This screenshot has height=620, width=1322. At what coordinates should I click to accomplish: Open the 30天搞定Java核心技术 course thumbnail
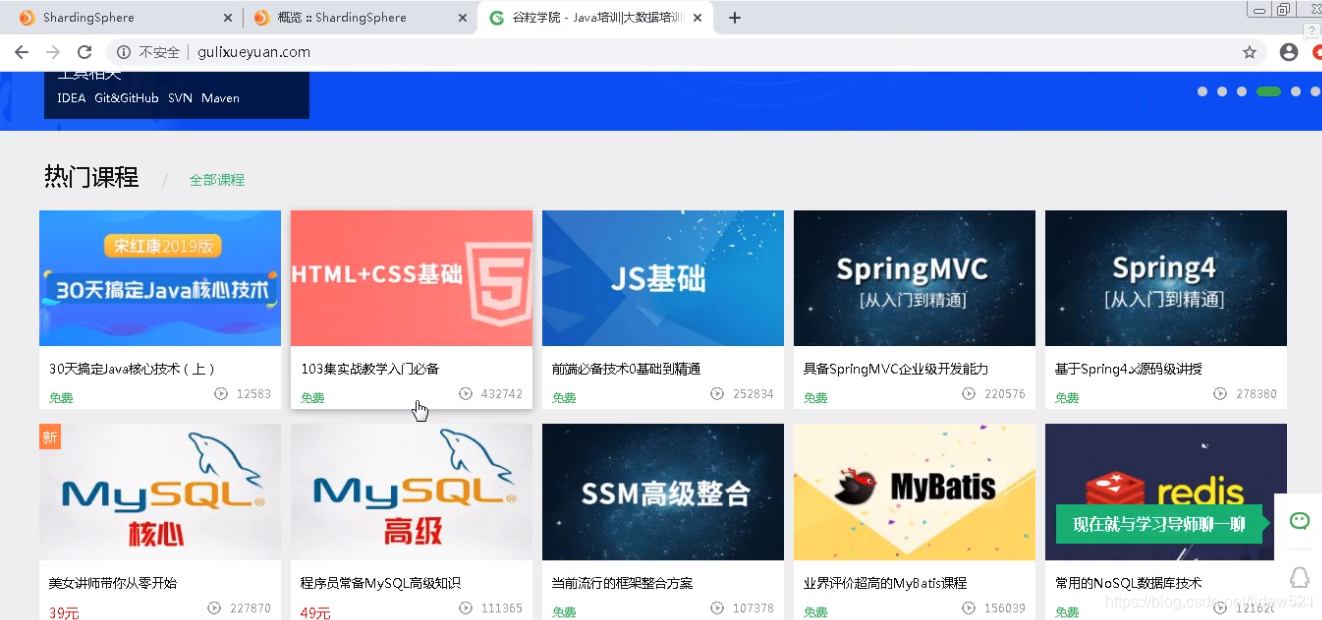click(160, 278)
